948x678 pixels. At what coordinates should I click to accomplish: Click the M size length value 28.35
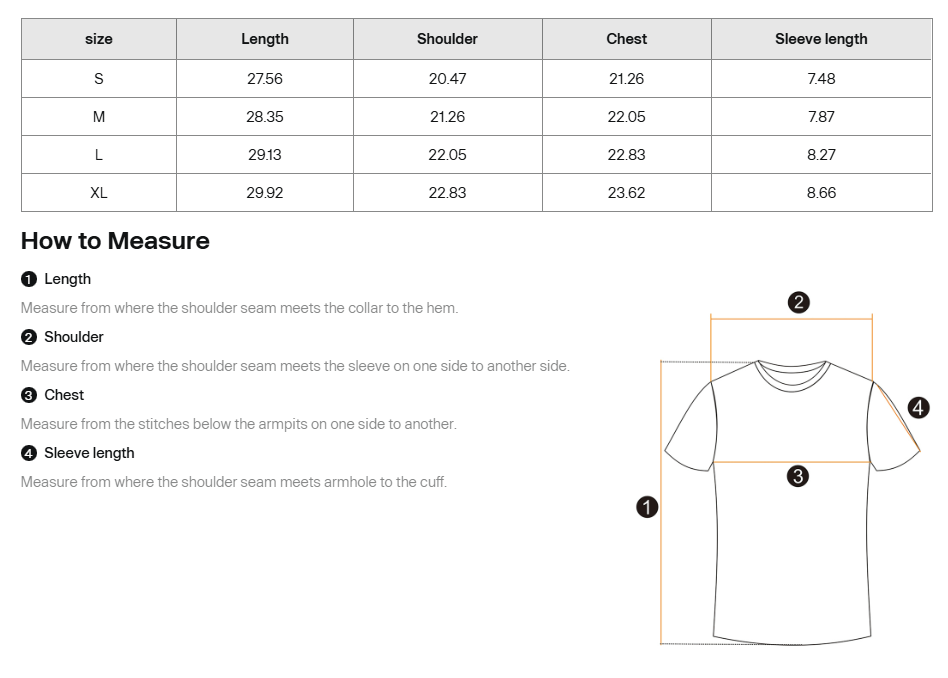point(265,117)
